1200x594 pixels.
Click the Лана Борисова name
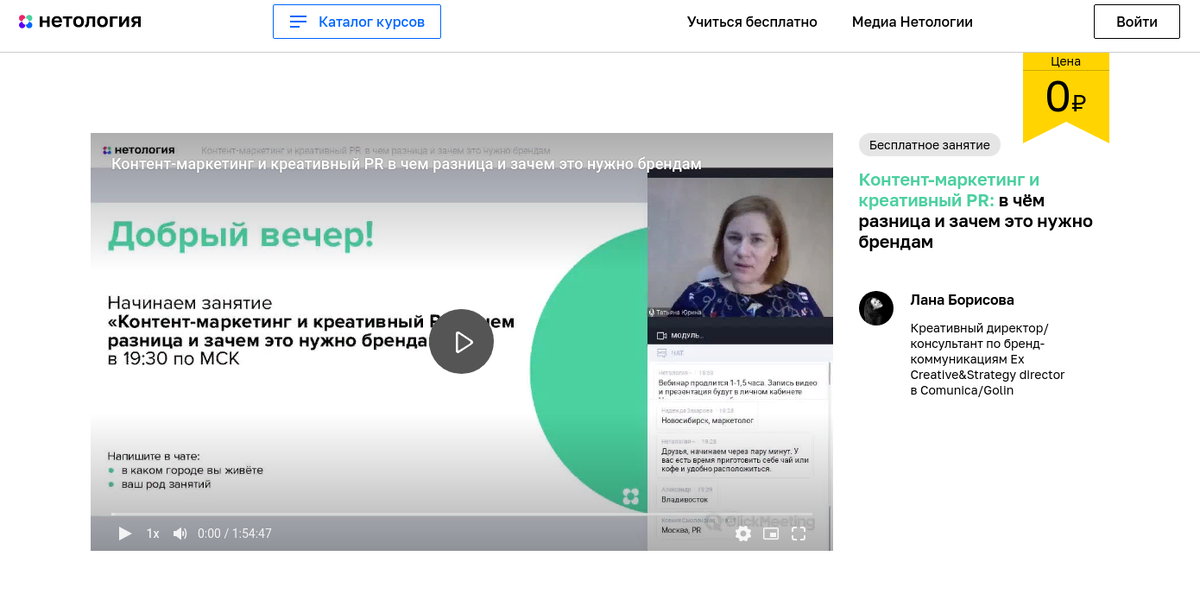point(962,300)
